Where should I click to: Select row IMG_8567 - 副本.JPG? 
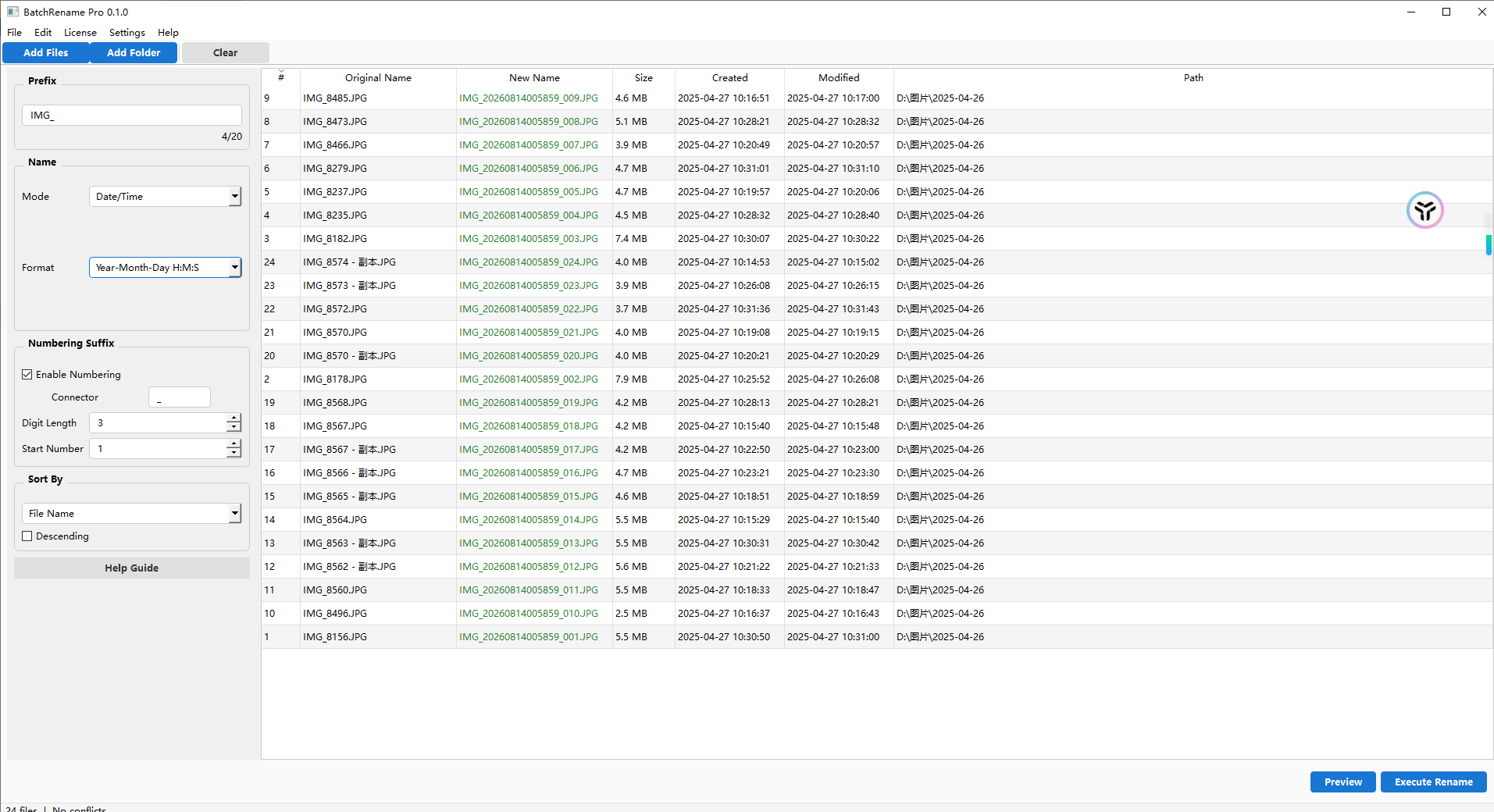click(x=877, y=450)
